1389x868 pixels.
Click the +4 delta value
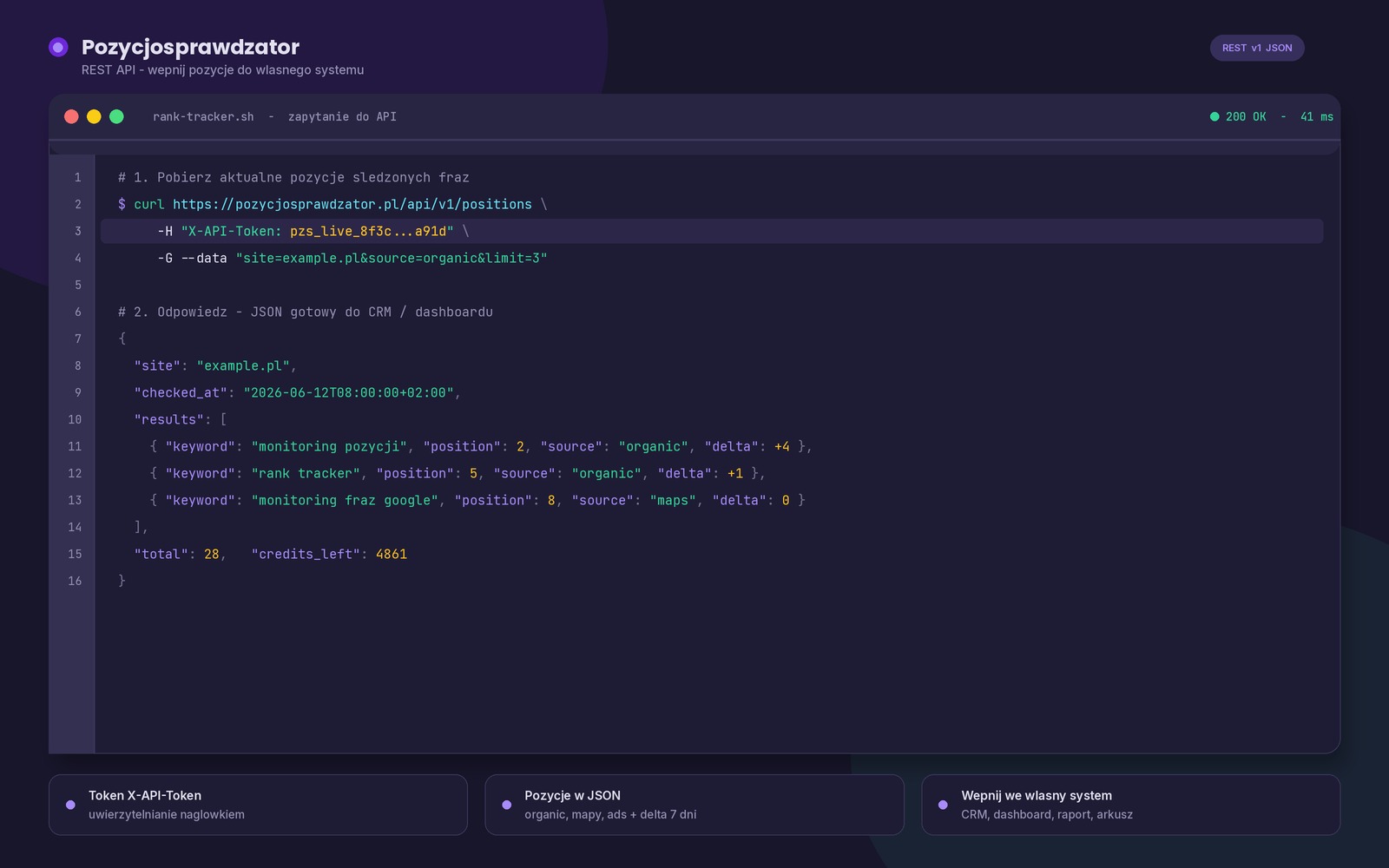pyautogui.click(x=782, y=446)
